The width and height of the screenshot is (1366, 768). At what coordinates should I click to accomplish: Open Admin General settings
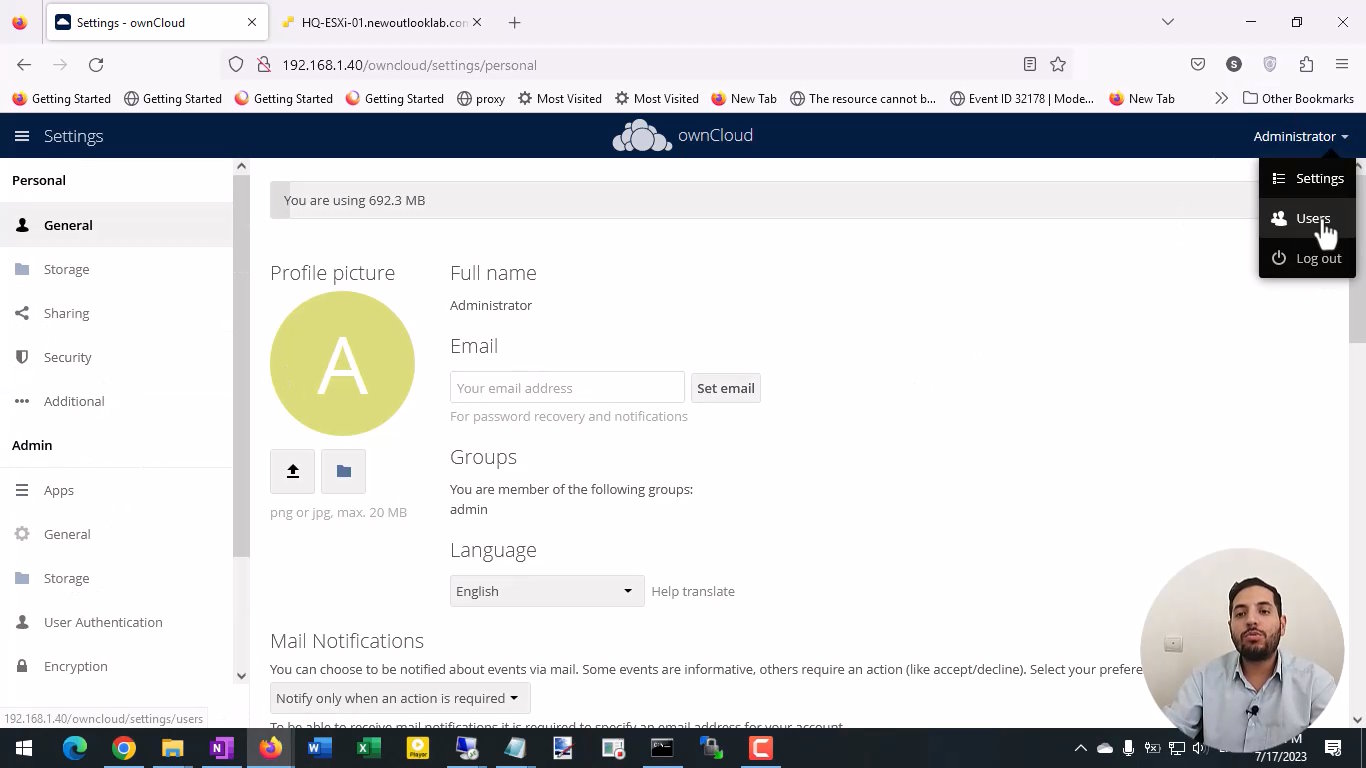(x=116, y=534)
